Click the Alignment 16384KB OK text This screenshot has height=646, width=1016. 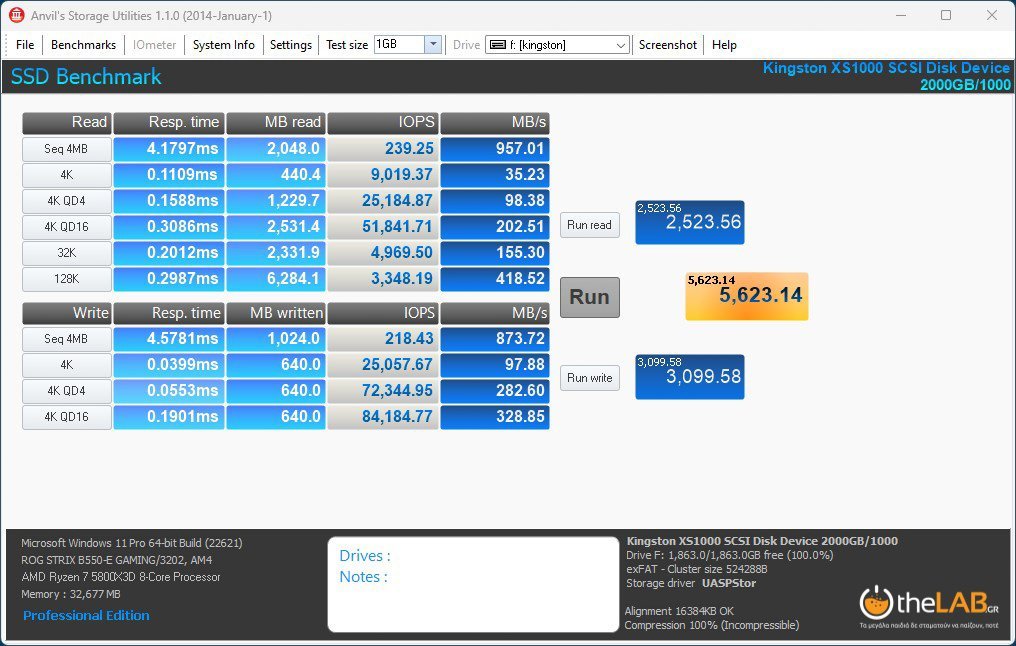[x=679, y=611]
